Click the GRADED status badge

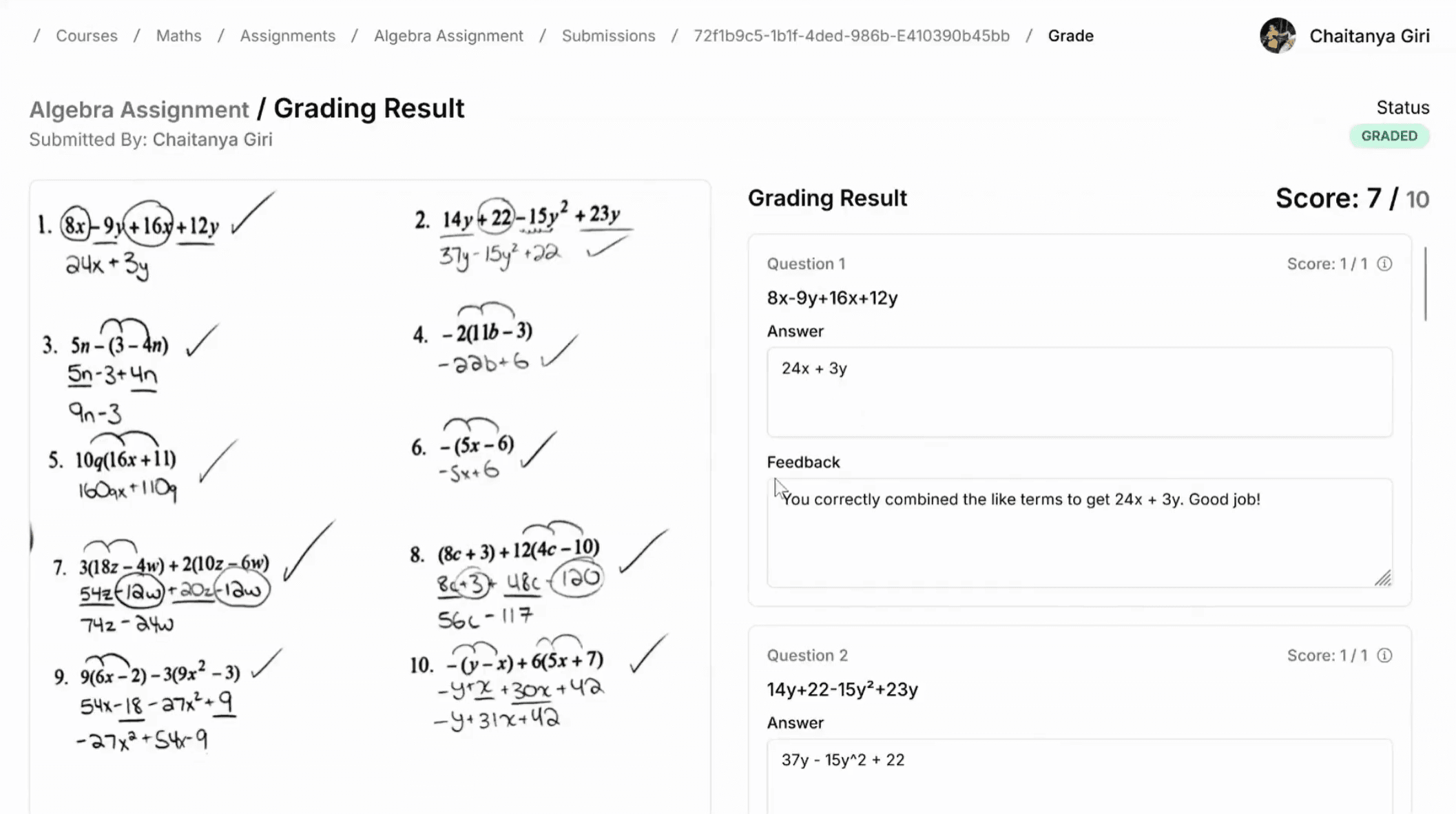click(x=1389, y=136)
